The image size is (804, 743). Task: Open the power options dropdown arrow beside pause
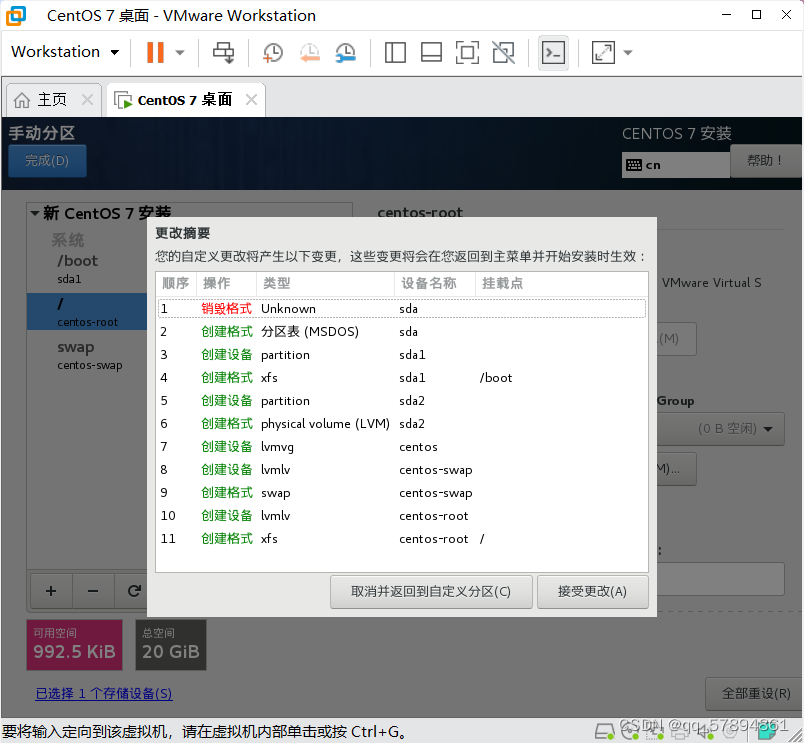pyautogui.click(x=180, y=52)
